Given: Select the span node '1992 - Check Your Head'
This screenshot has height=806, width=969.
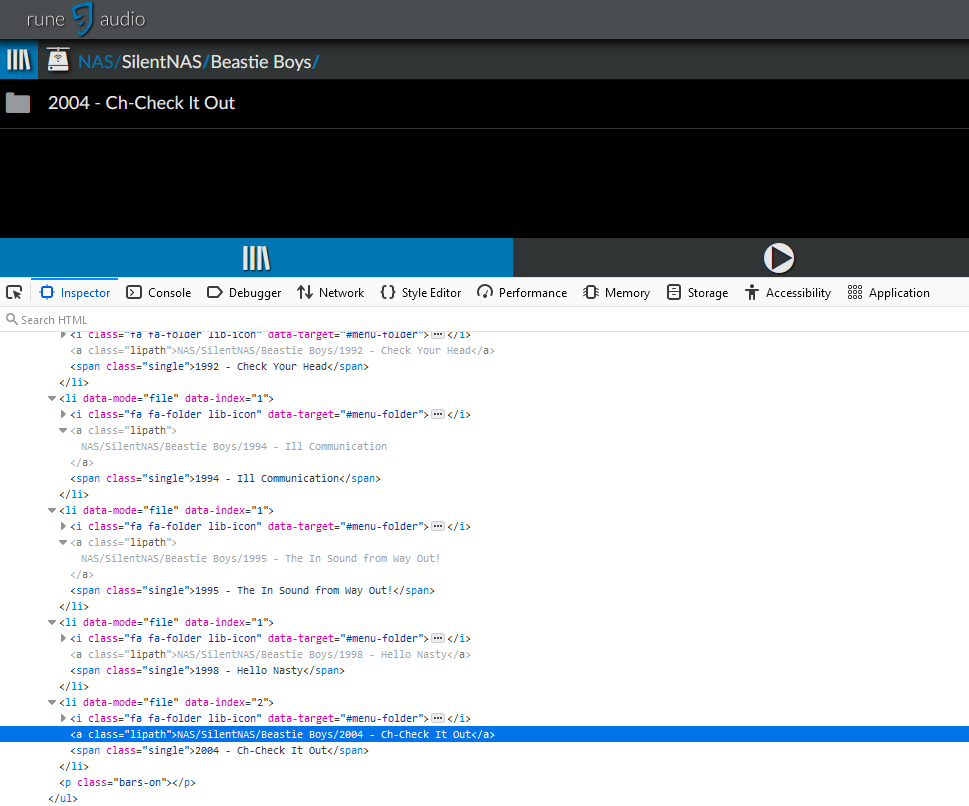Looking at the screenshot, I should [219, 367].
